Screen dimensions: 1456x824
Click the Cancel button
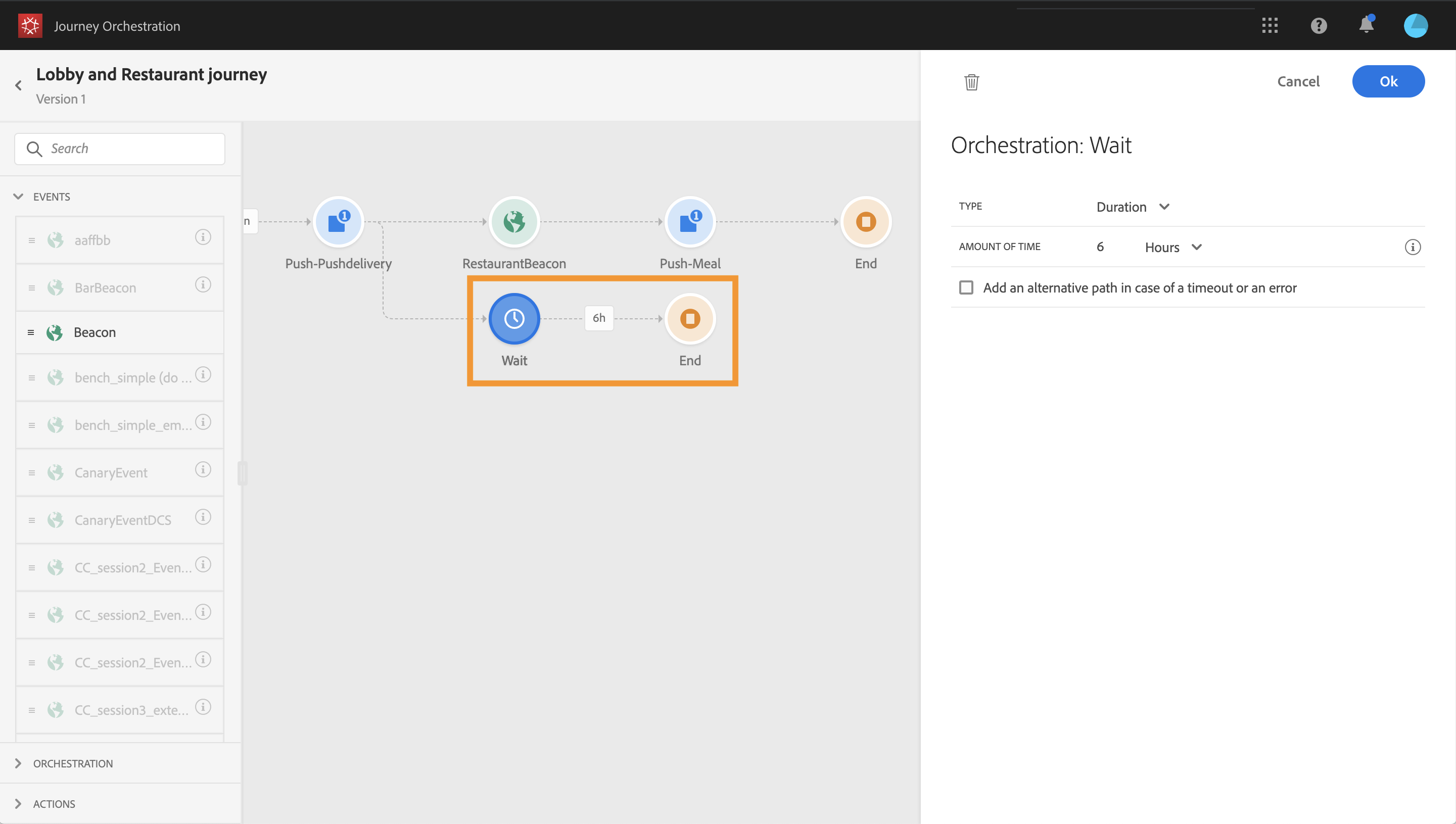click(1297, 81)
